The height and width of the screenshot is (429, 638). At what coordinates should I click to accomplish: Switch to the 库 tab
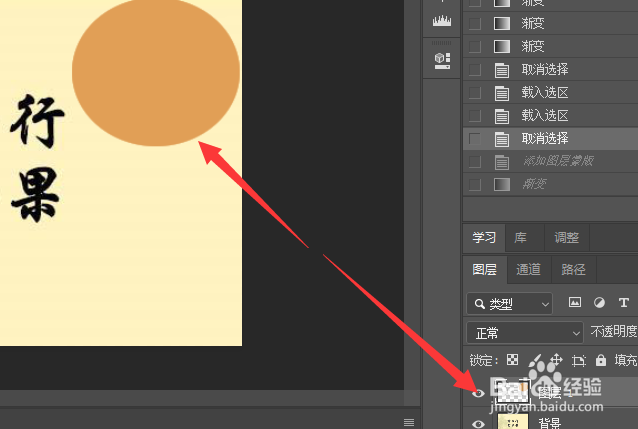coord(521,238)
